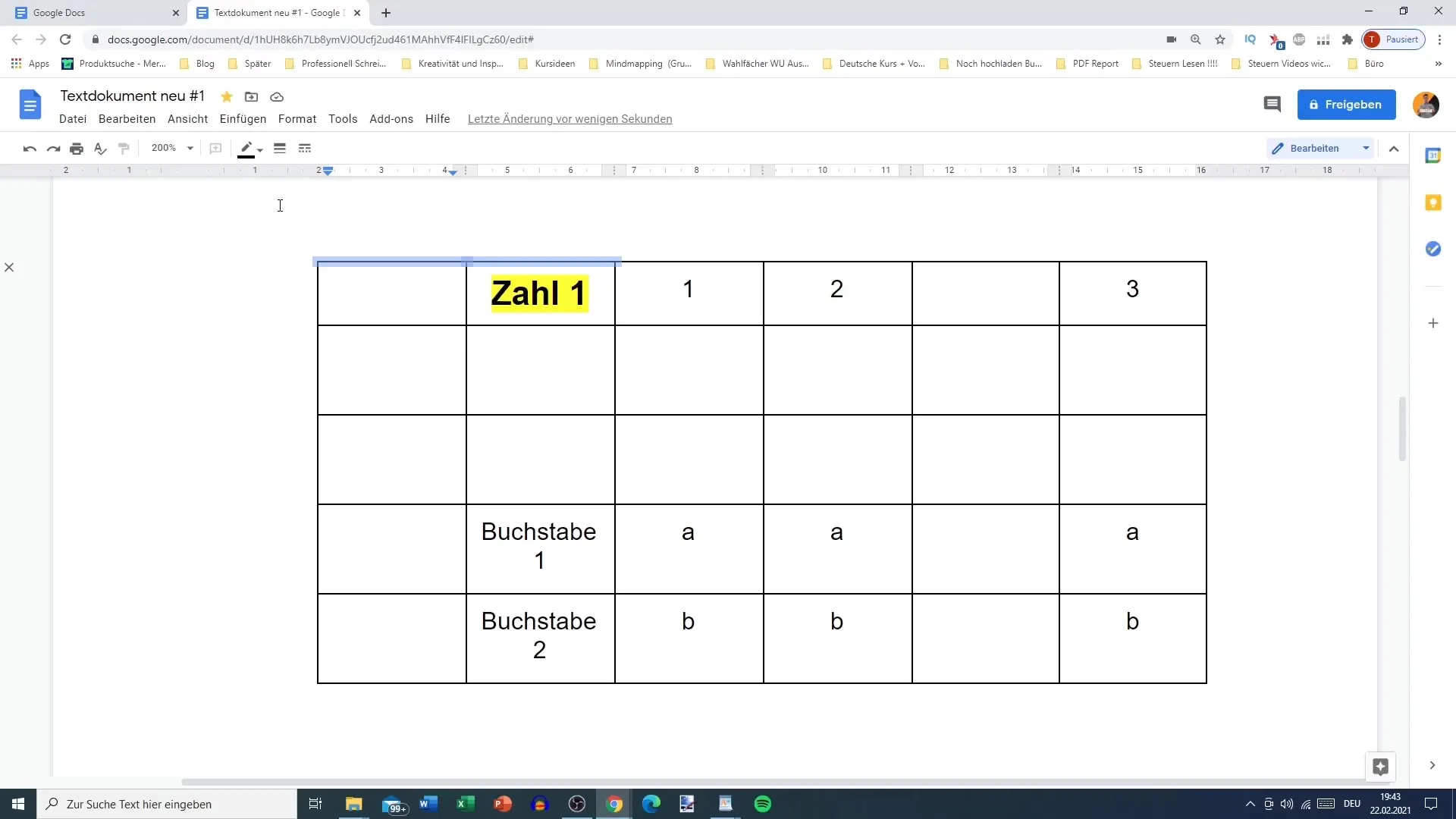
Task: Click the Spotify icon in taskbar
Action: (763, 804)
